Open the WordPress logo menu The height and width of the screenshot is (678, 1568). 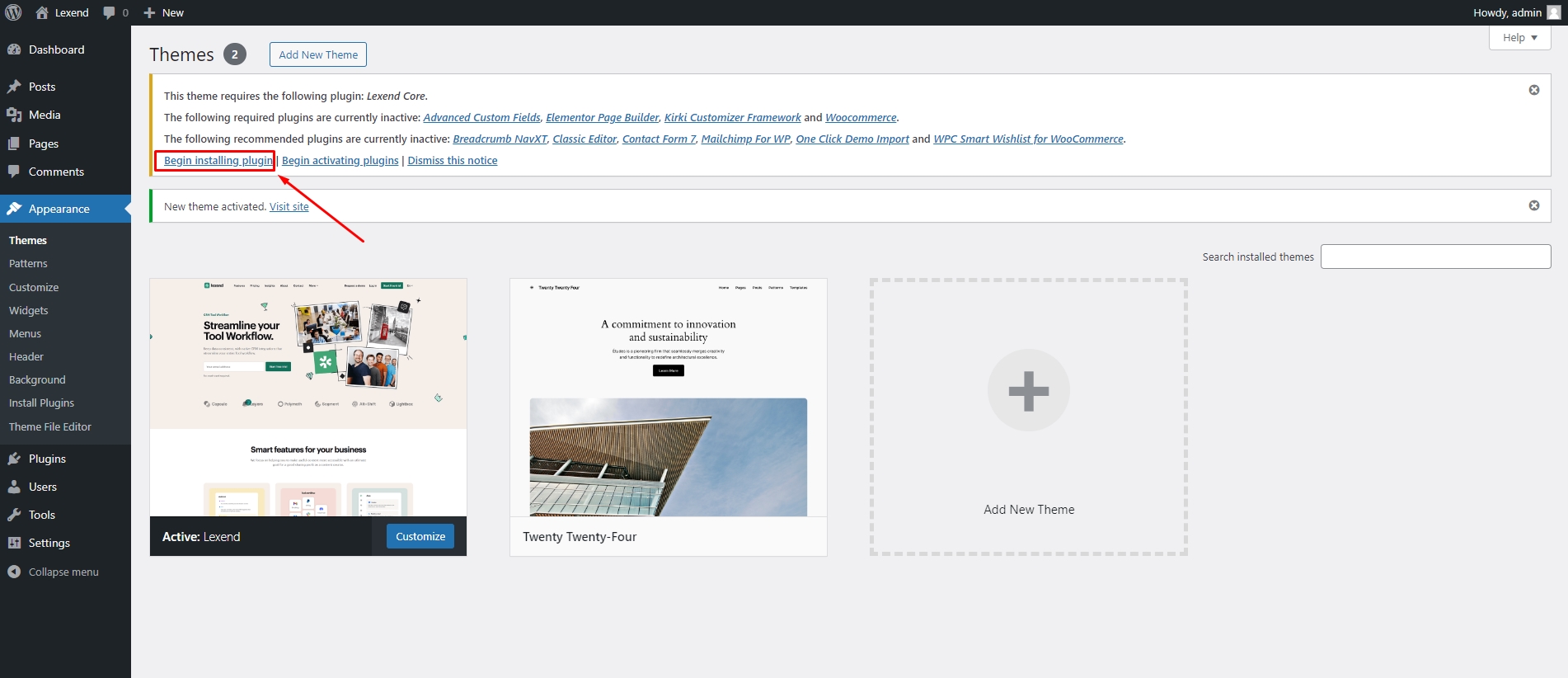click(13, 12)
